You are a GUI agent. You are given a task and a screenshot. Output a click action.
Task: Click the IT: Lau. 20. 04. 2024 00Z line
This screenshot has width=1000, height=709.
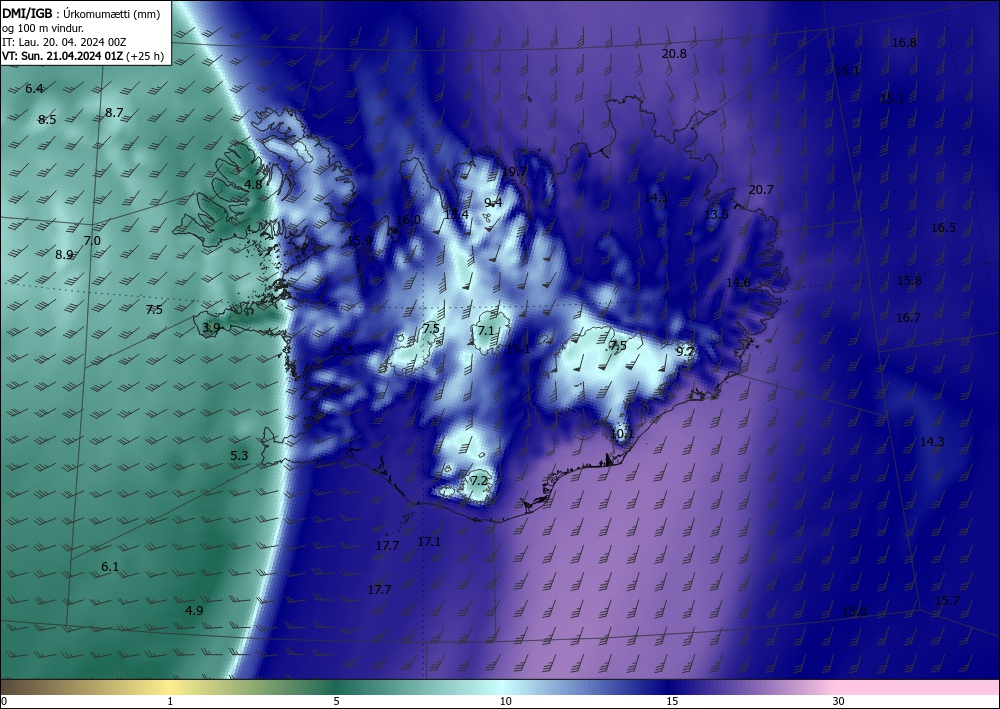64,41
